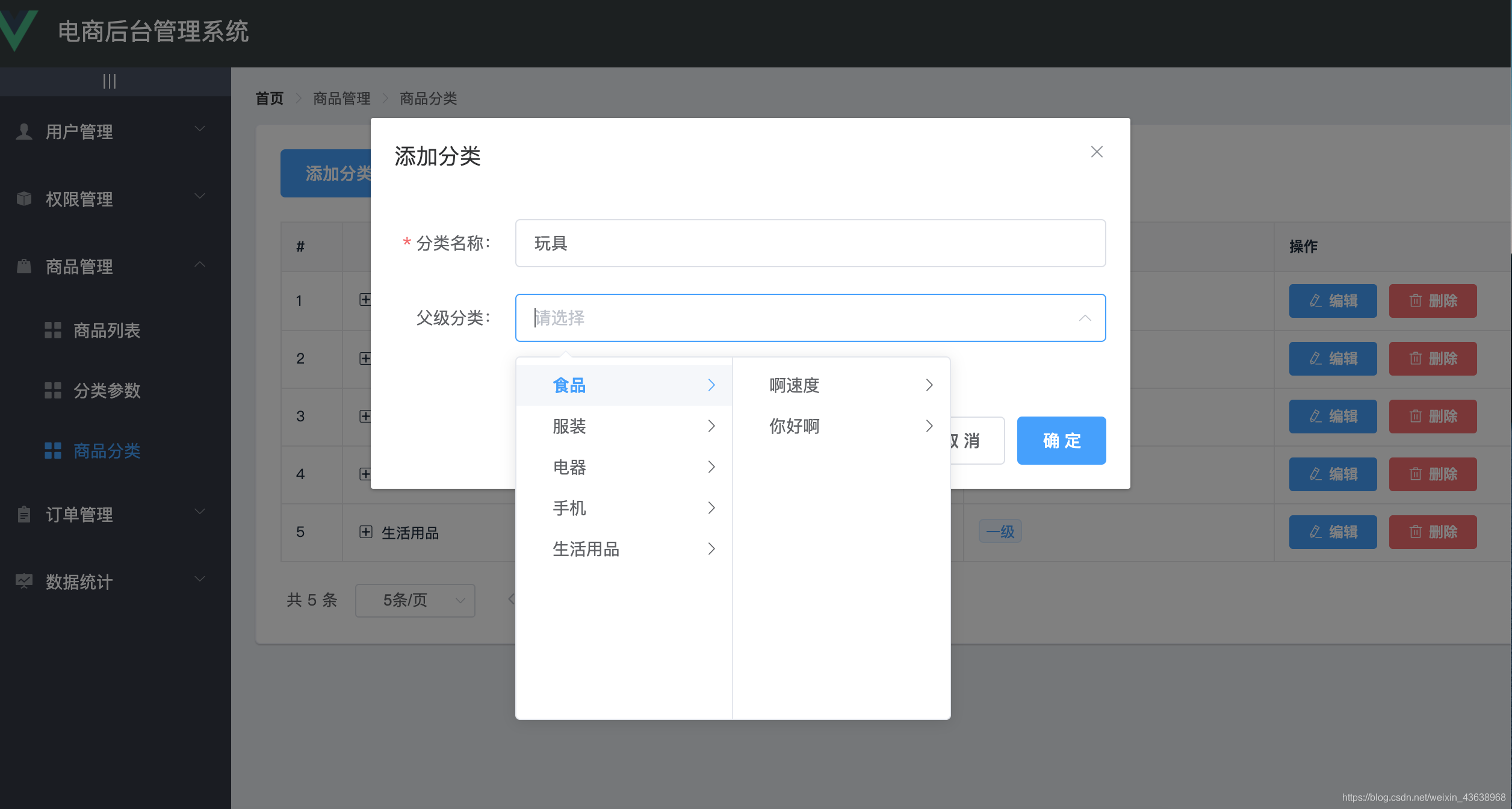Image resolution: width=1512 pixels, height=809 pixels.
Task: Focus the 分类名称 input field
Action: (810, 243)
